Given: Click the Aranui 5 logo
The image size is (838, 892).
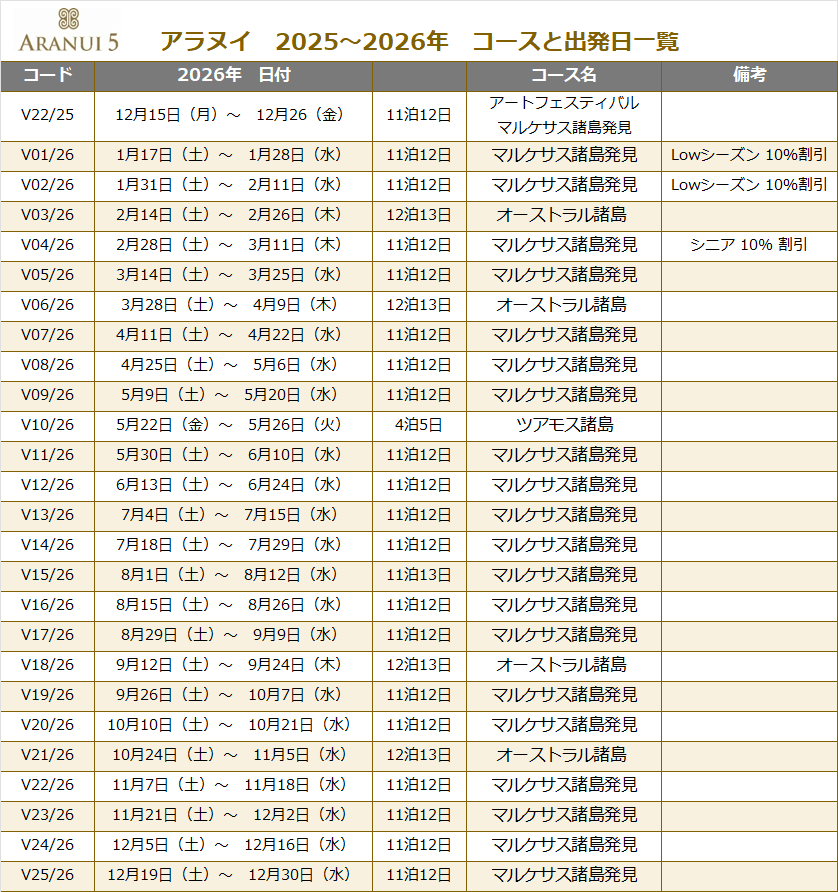Looking at the screenshot, I should coord(68,31).
